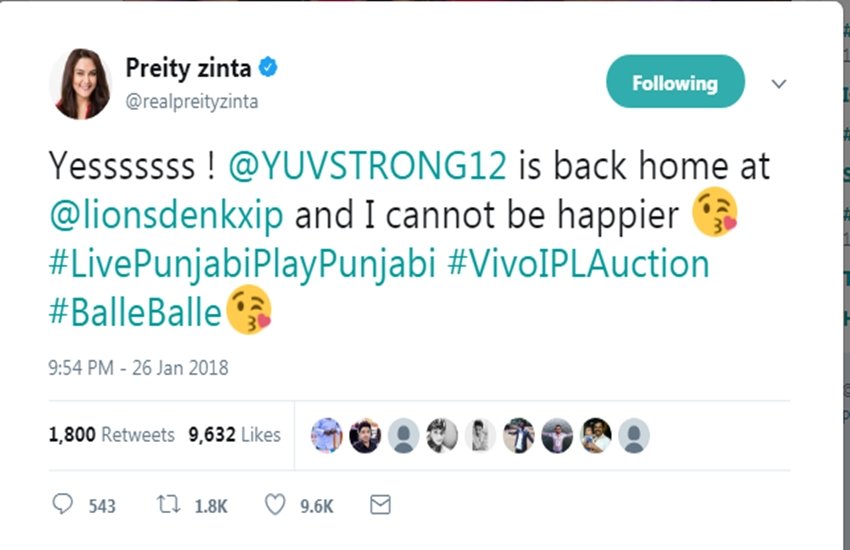
Task: Like the tweet with the heart icon
Action: click(275, 504)
